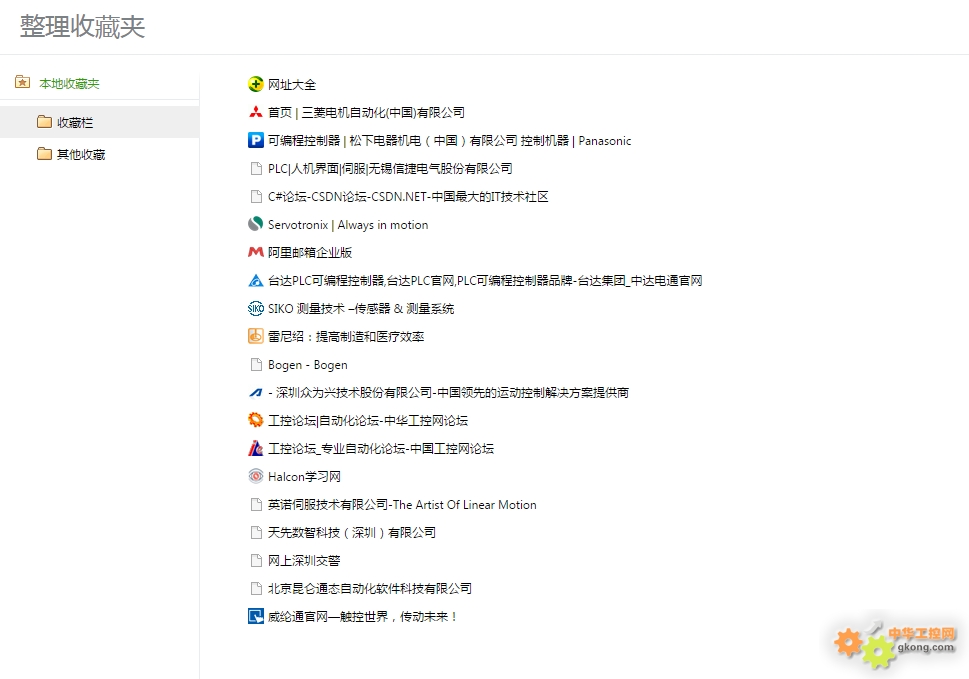
Task: Open Servotronix | Always in motion bookmark
Action: [x=348, y=225]
